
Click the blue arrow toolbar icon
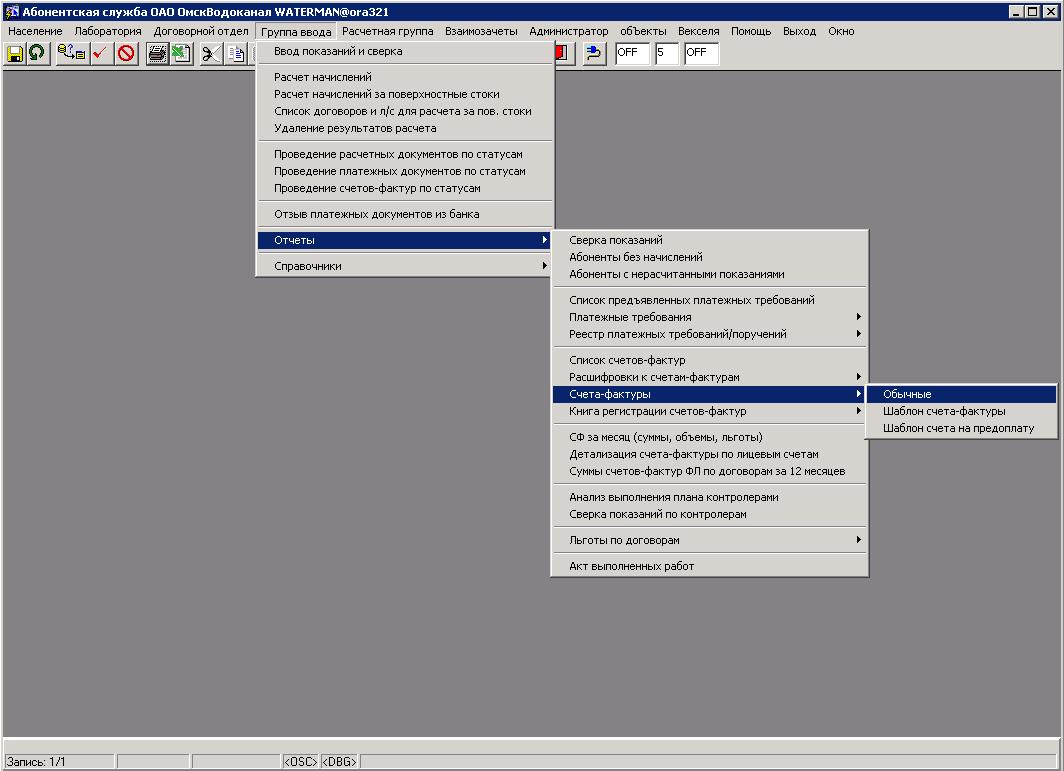[594, 54]
